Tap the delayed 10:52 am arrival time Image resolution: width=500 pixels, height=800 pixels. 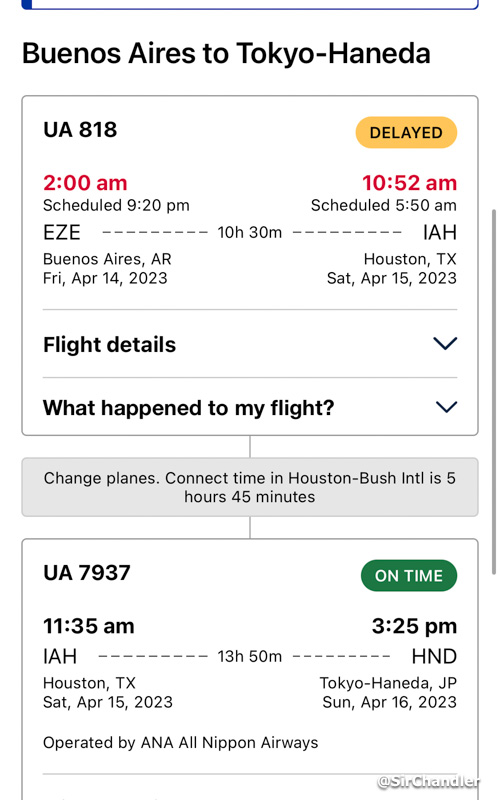click(409, 183)
